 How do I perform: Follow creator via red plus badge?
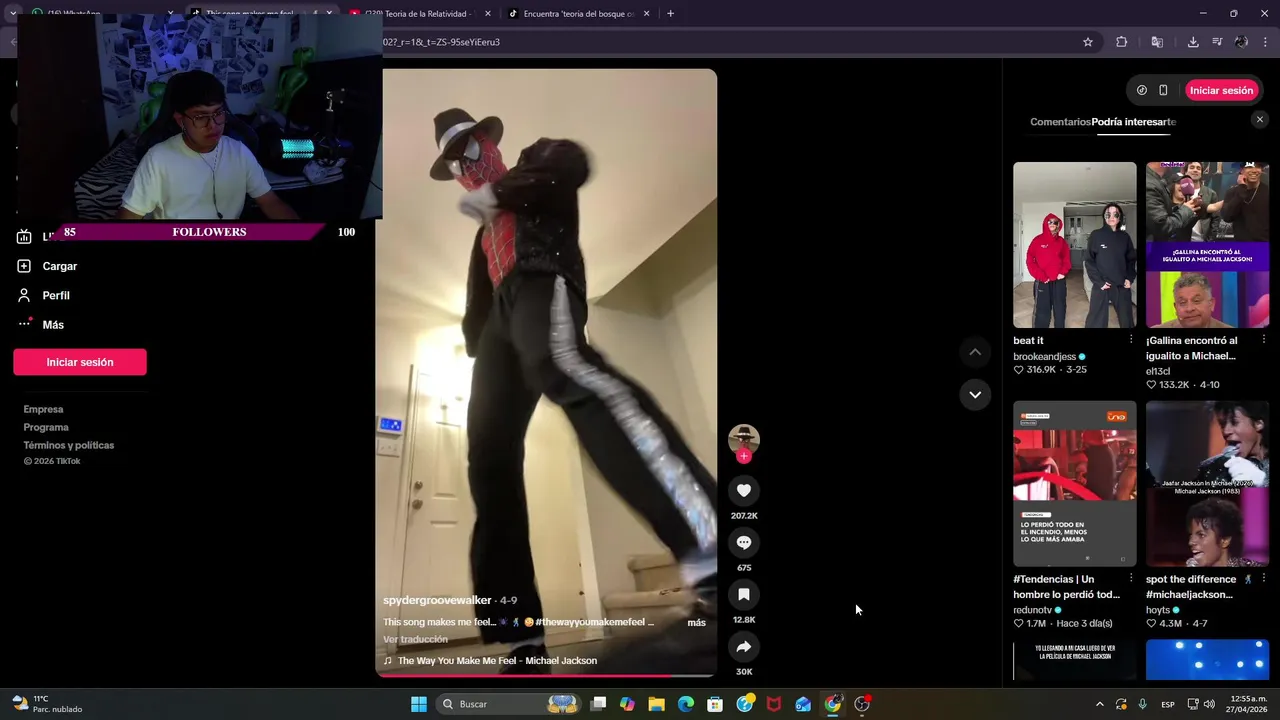744,456
